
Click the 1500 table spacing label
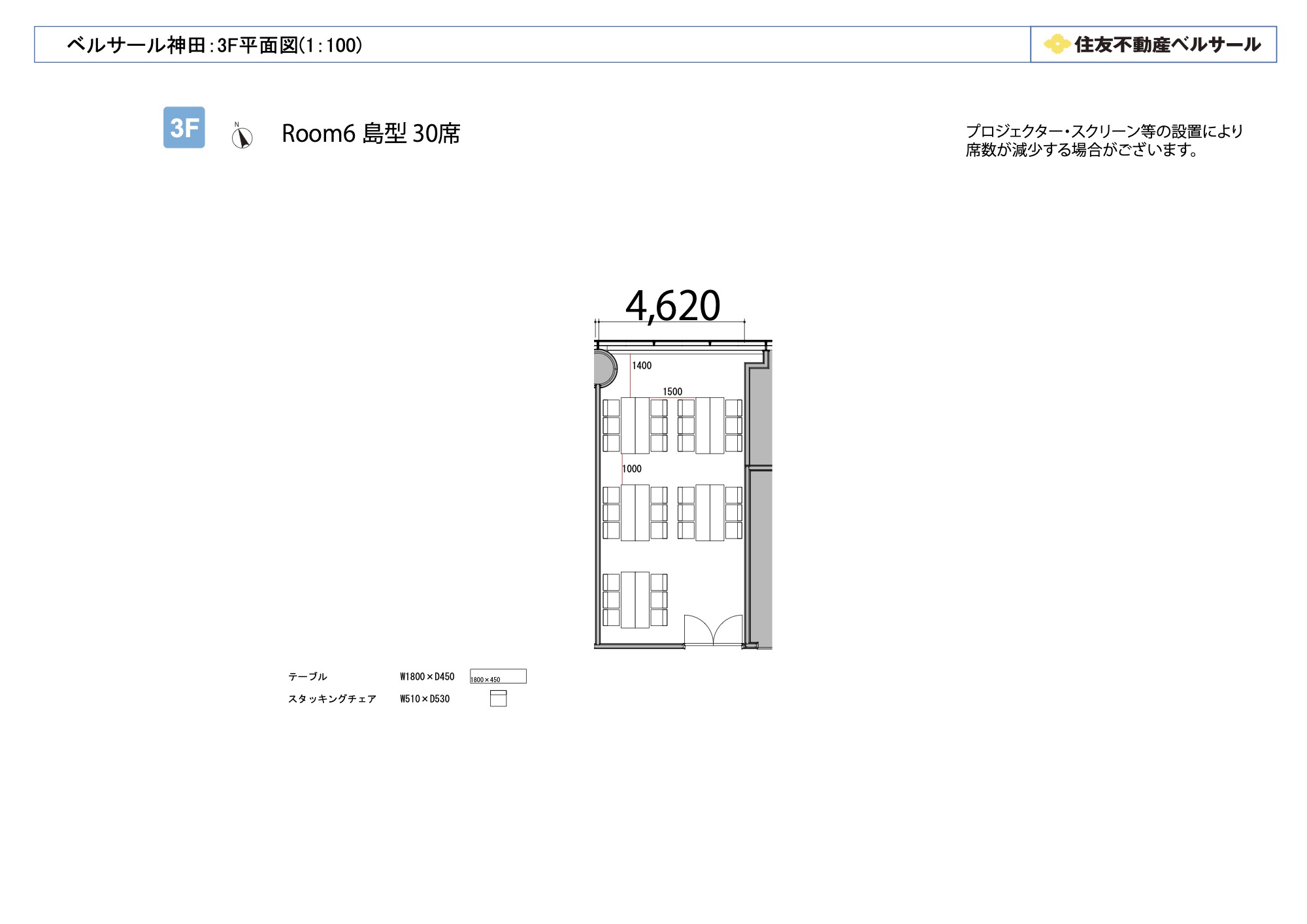click(672, 391)
